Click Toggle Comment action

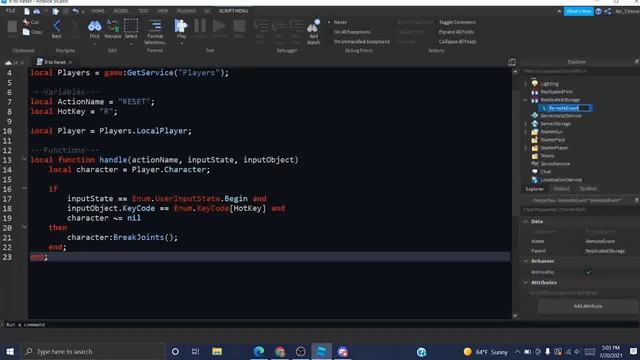[x=457, y=22]
